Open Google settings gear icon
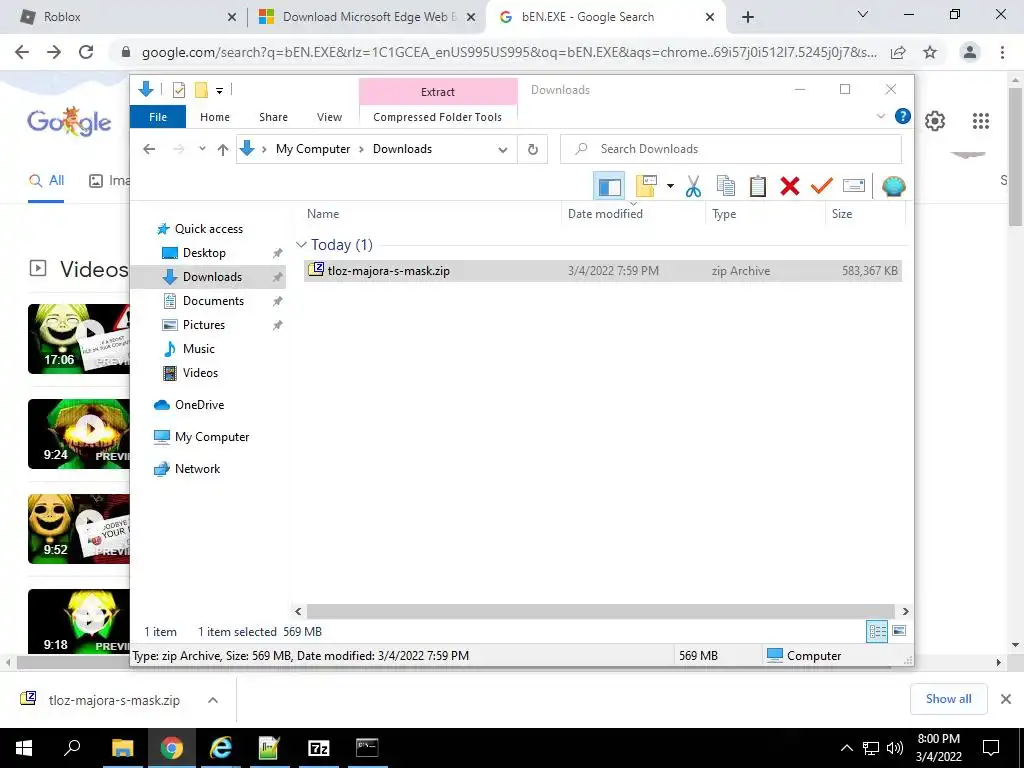The height and width of the screenshot is (768, 1024). click(x=935, y=121)
